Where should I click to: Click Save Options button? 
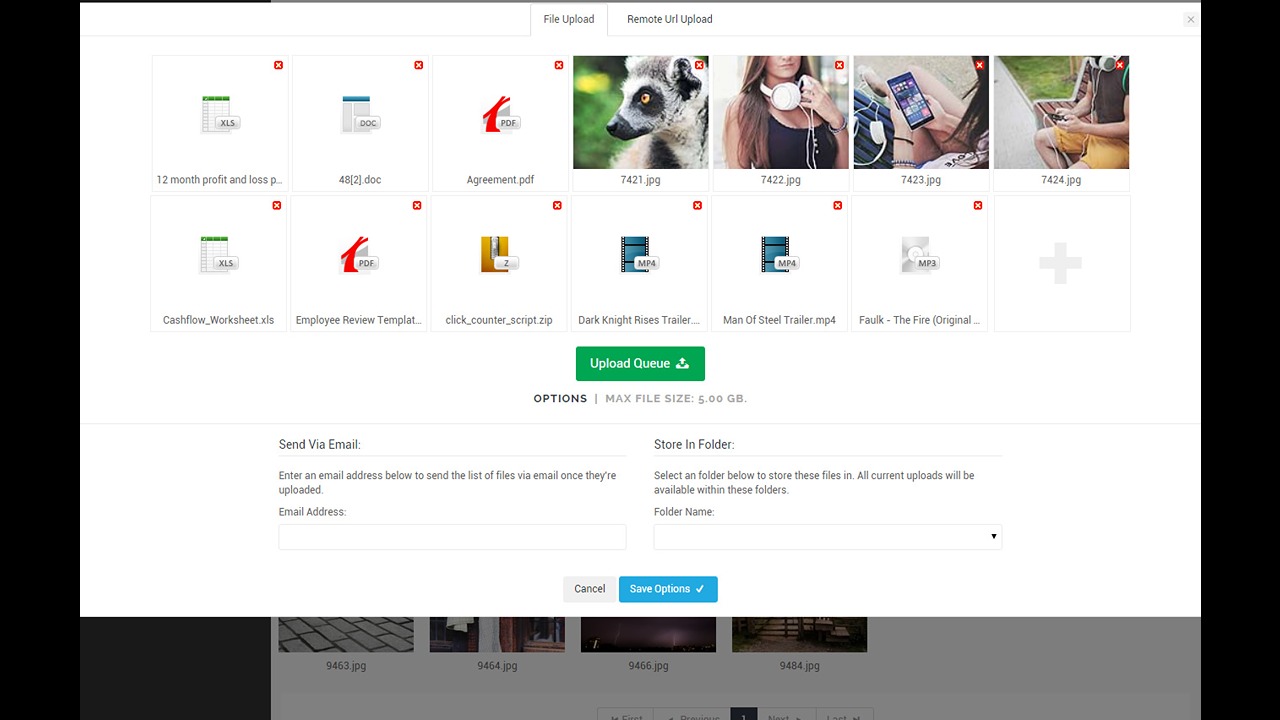pyautogui.click(x=667, y=589)
